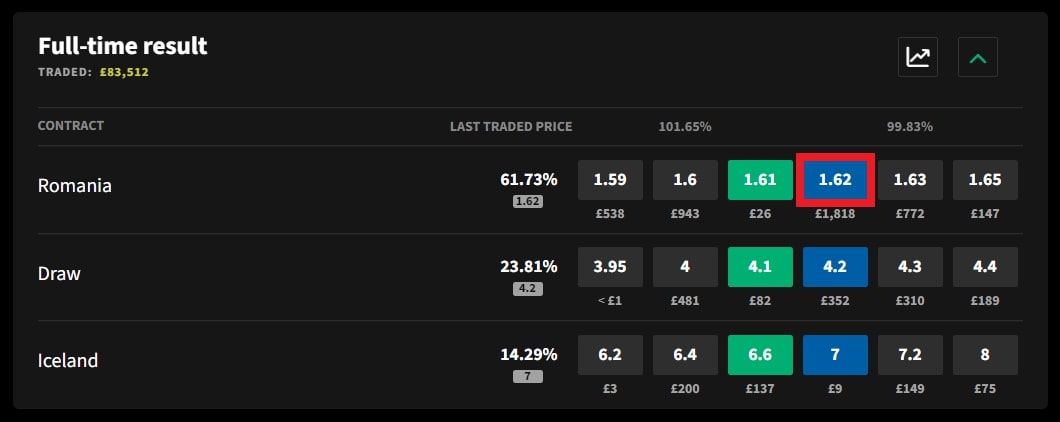
Task: Collapse the Full-time result market
Action: (x=977, y=57)
